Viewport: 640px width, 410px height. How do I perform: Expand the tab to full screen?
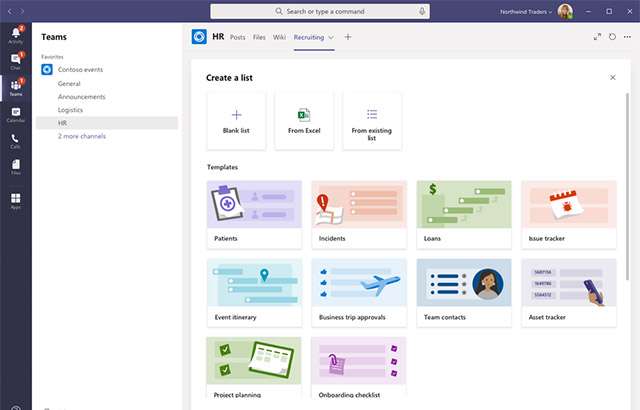[x=597, y=37]
